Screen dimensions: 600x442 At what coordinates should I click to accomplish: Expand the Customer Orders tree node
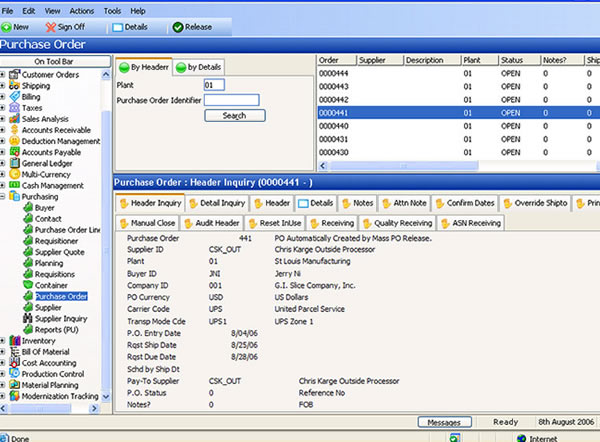tap(3, 75)
